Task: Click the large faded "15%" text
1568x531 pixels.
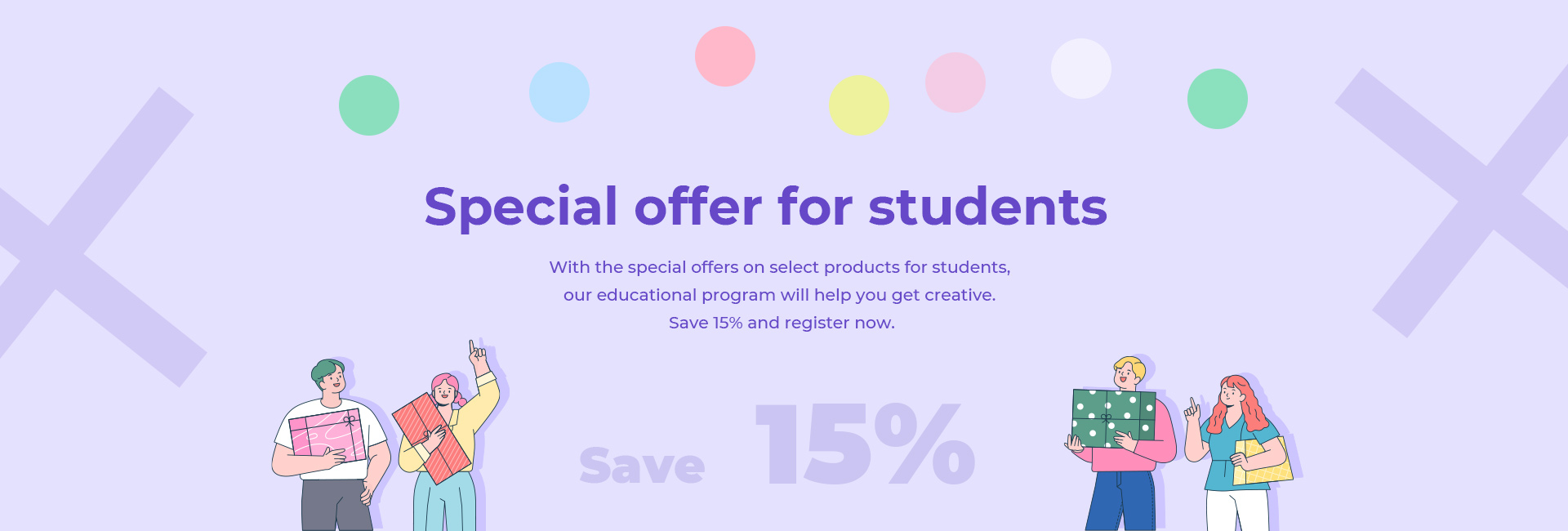Action: pyautogui.click(x=866, y=444)
